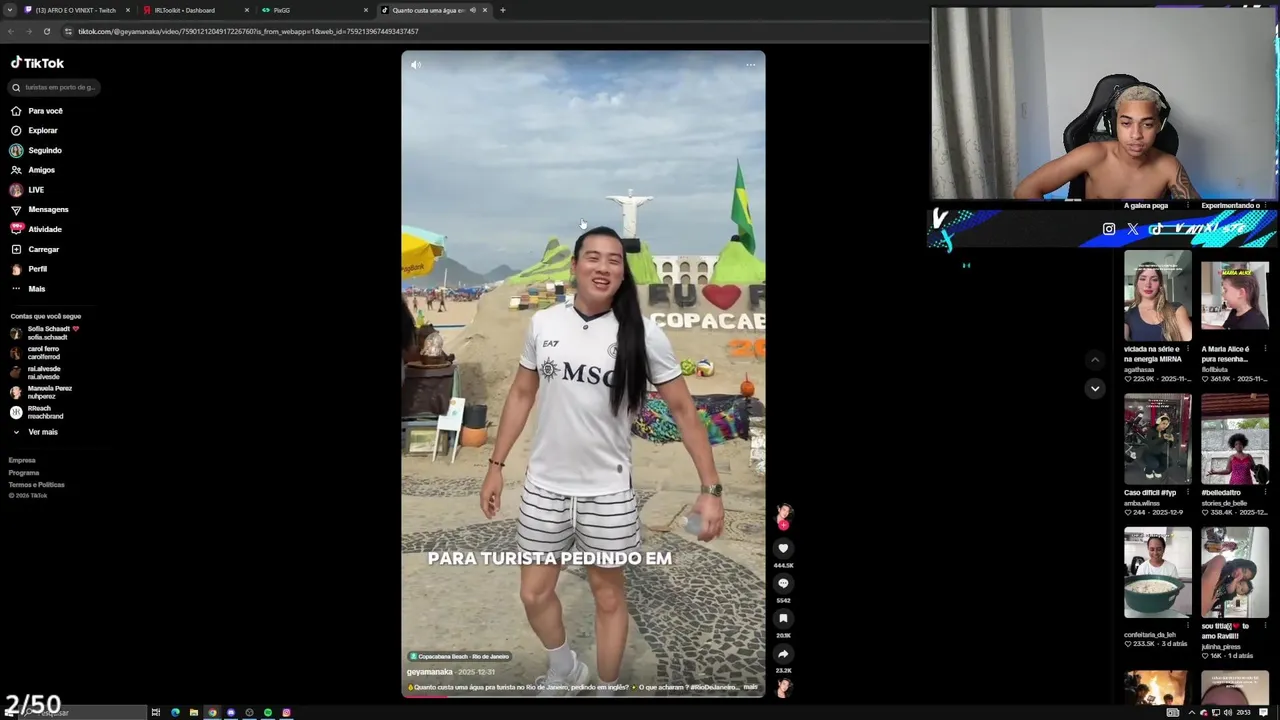Open the taskbar volume control

point(1227,712)
